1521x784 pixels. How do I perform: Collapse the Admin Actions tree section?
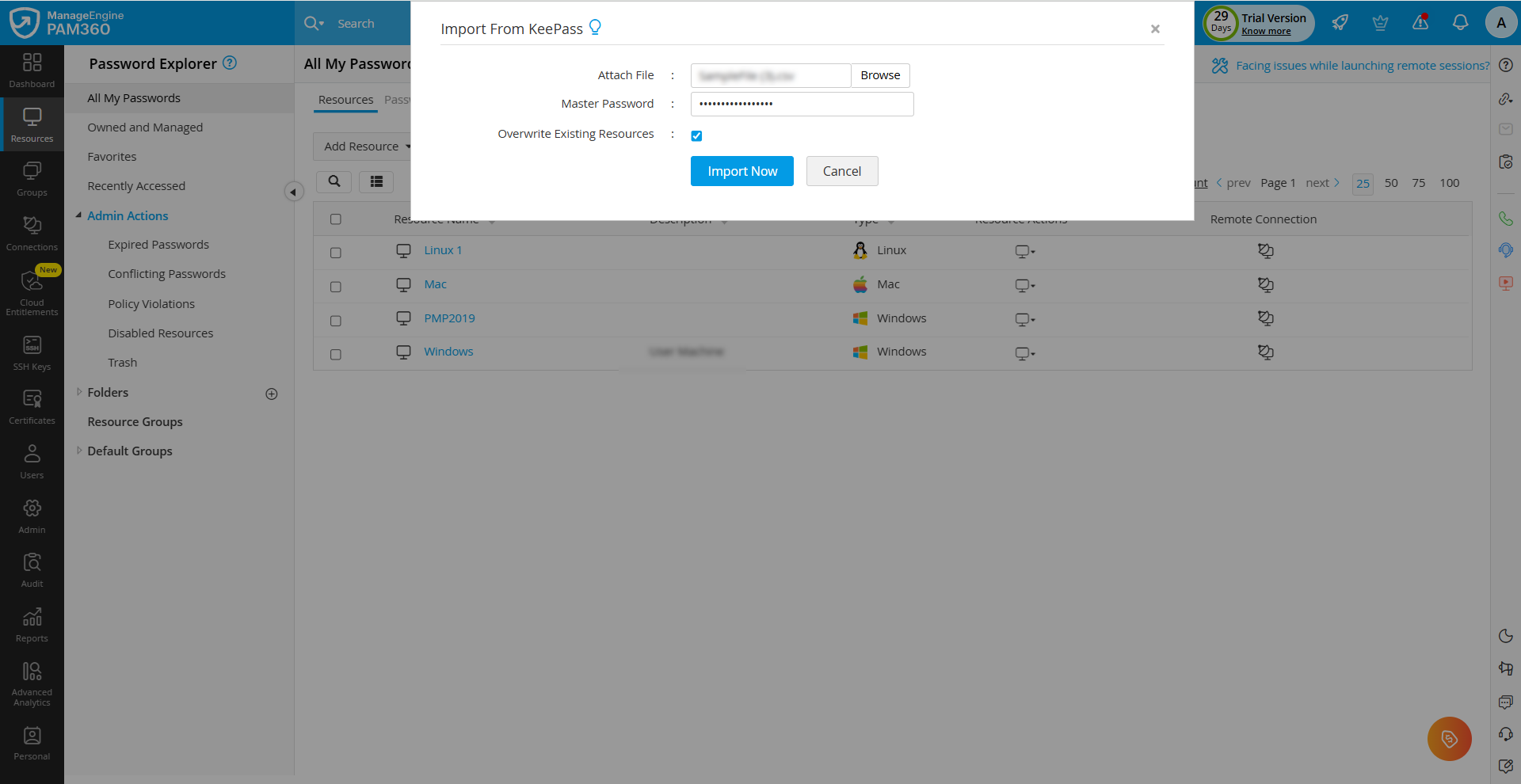(x=78, y=215)
